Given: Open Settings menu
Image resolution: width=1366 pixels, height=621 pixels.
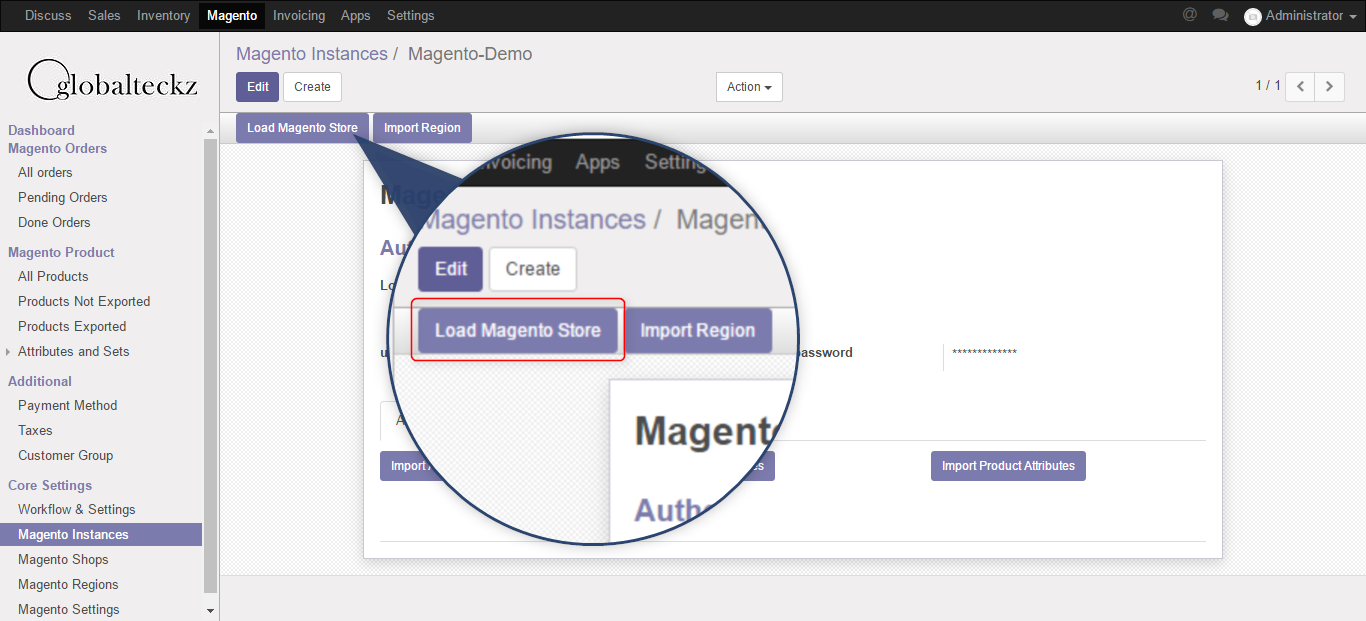Looking at the screenshot, I should pos(410,15).
